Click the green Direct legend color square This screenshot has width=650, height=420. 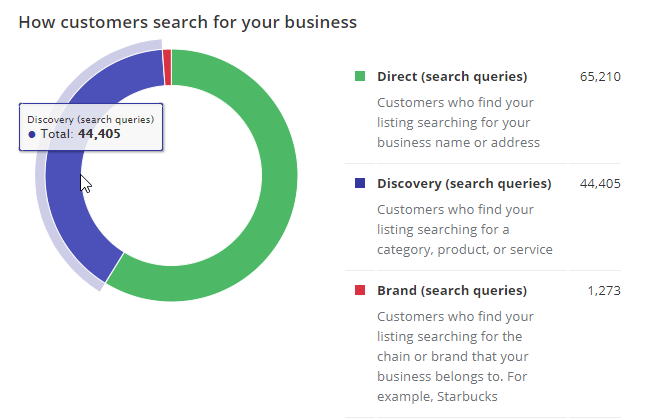point(360,77)
